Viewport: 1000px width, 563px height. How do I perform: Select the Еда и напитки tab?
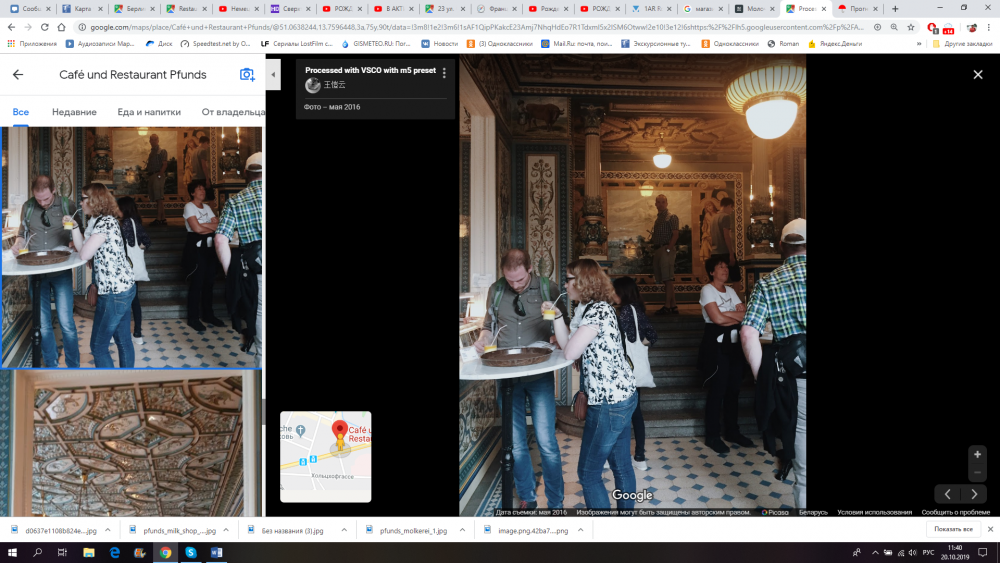pos(149,112)
